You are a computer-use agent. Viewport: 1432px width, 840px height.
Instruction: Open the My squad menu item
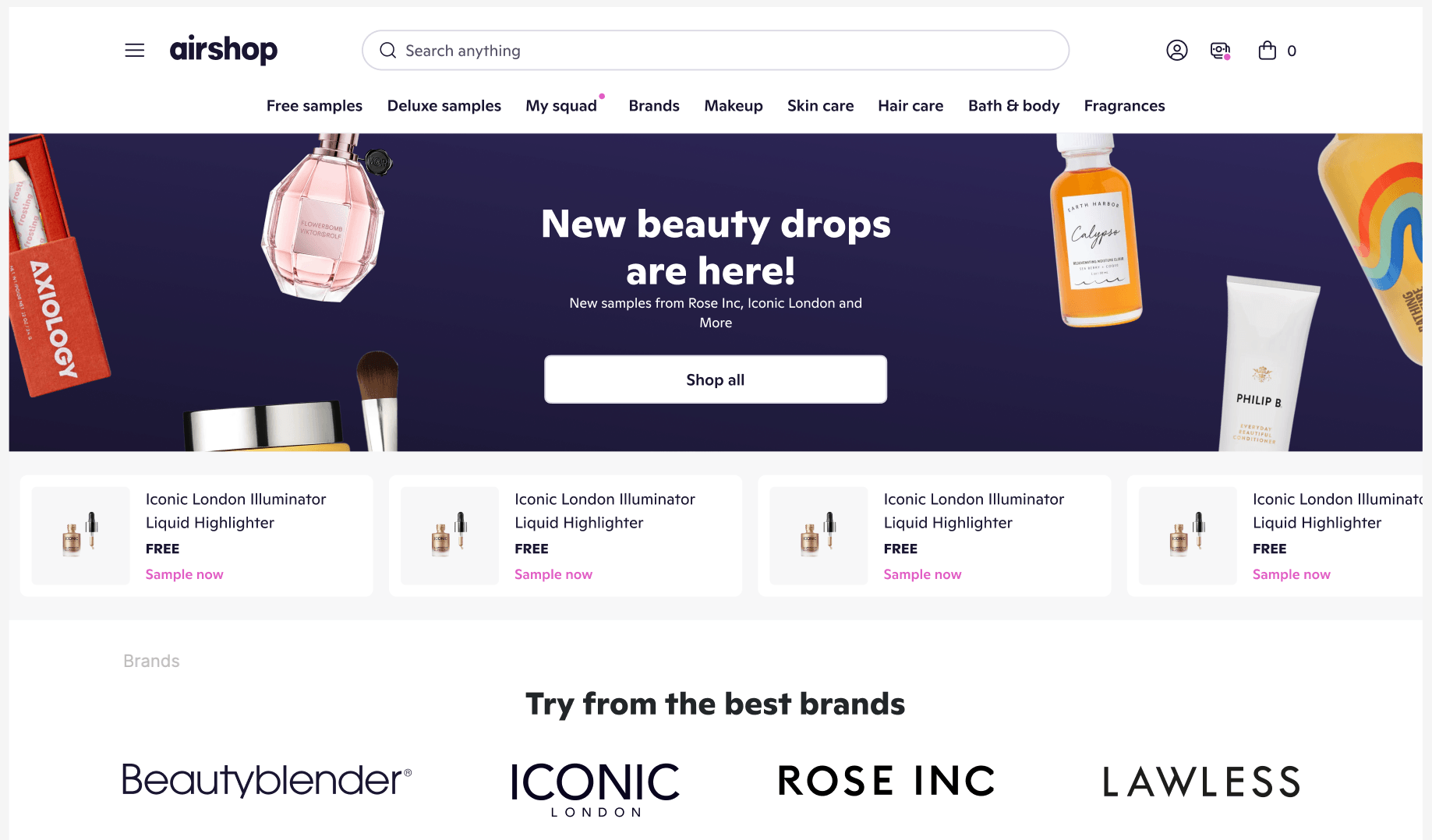coord(561,106)
